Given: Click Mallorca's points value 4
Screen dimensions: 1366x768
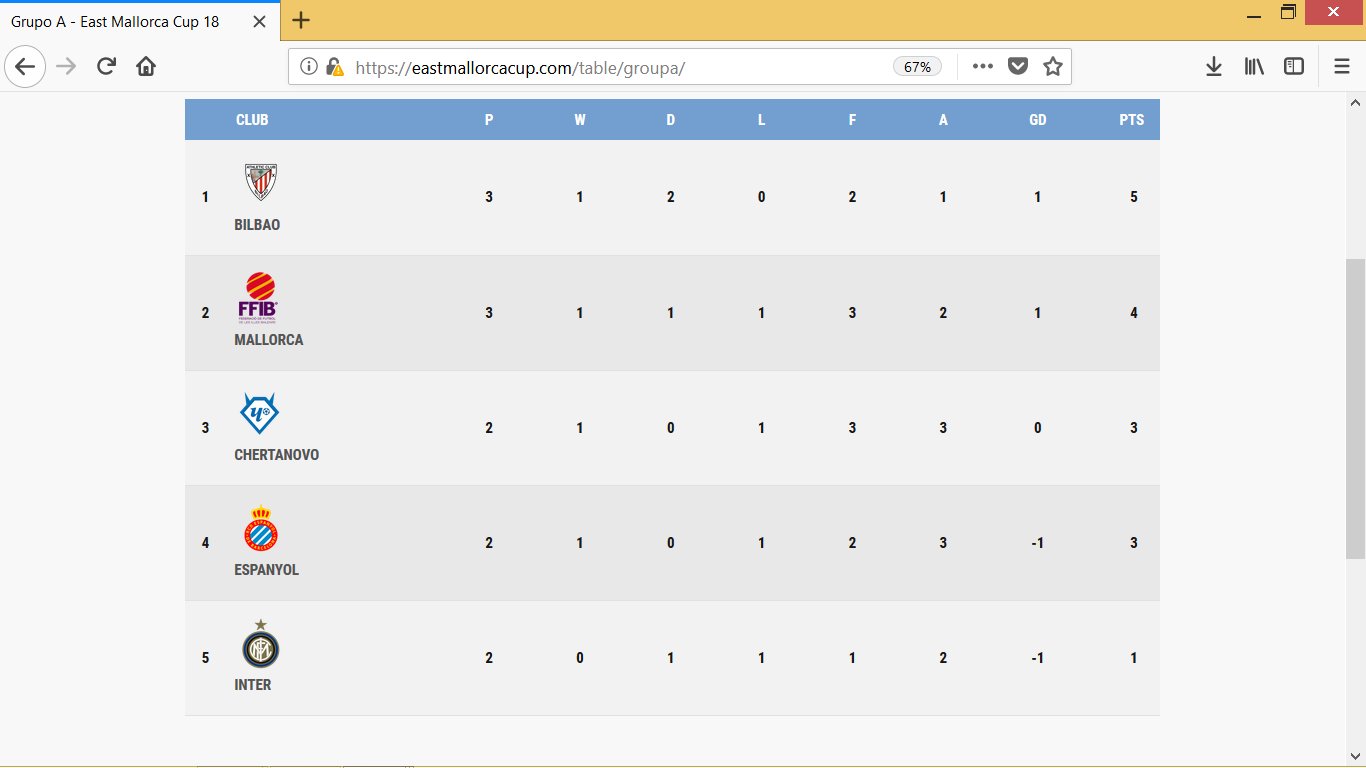Looking at the screenshot, I should click(1134, 313).
